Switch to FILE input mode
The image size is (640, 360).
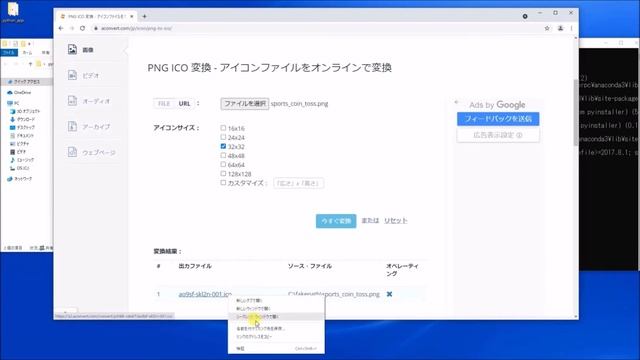(x=164, y=104)
